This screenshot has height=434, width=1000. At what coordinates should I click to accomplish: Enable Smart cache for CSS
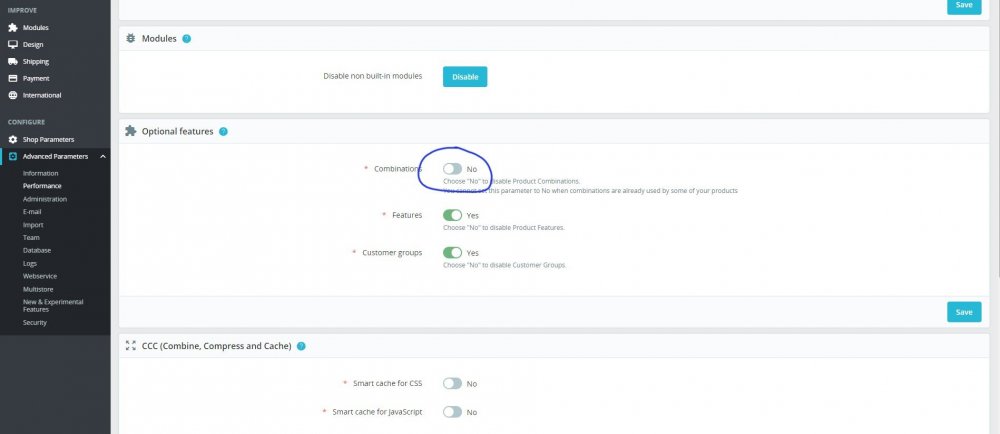click(452, 384)
